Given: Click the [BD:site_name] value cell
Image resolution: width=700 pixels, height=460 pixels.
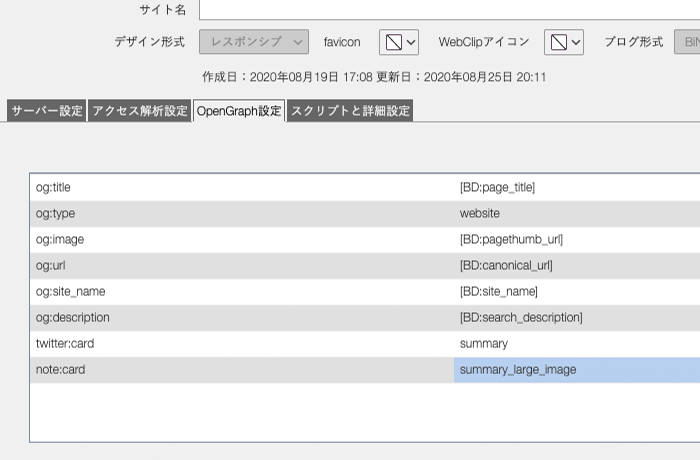Looking at the screenshot, I should pos(577,292).
